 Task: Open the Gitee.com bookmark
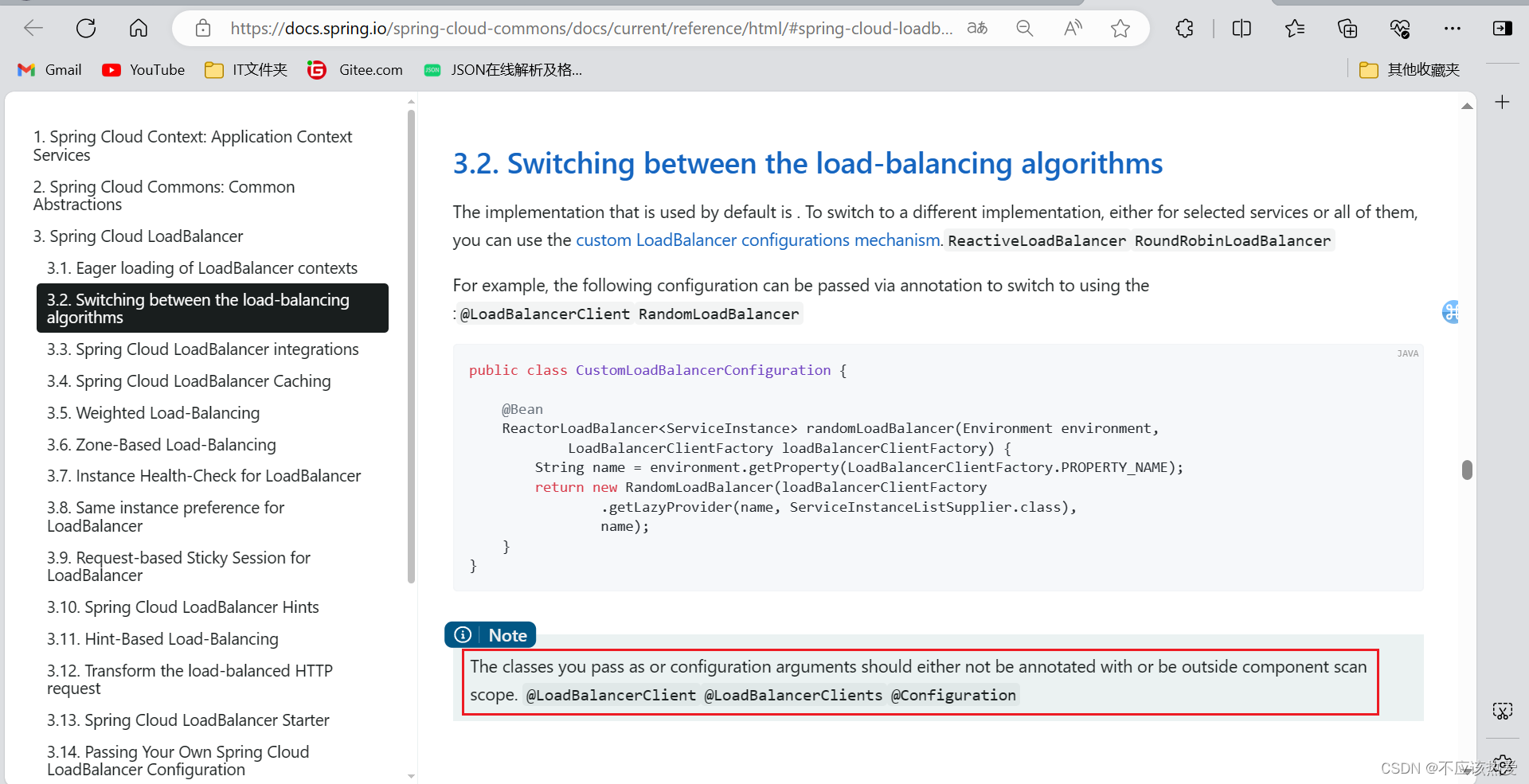point(355,69)
